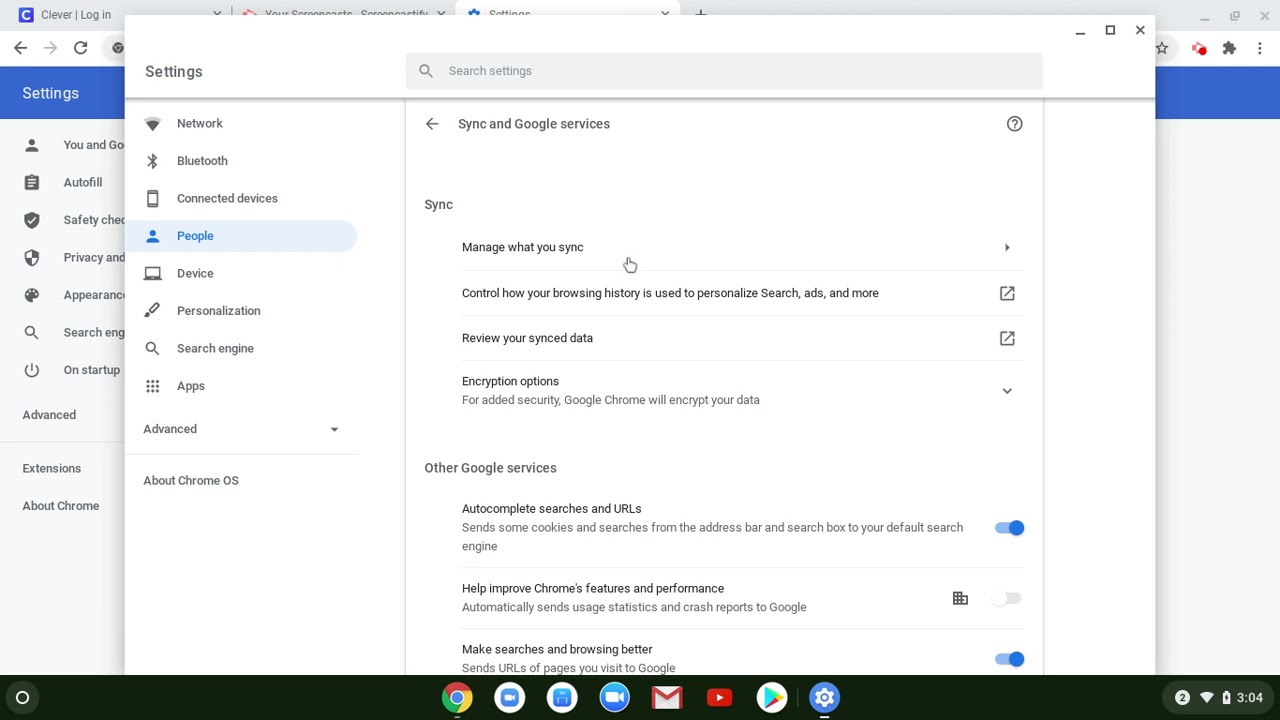Image resolution: width=1280 pixels, height=720 pixels.
Task: Expand Manage what you sync arrow
Action: (1007, 247)
